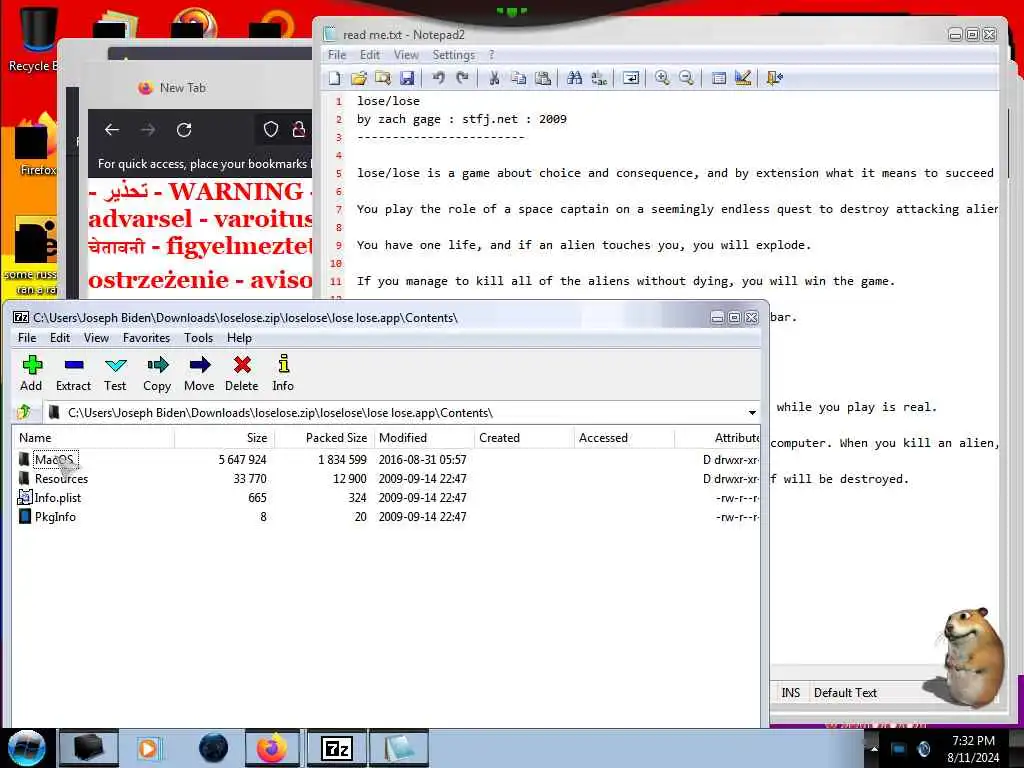Toggle word wrap in Notepad2 toolbar
Image resolution: width=1024 pixels, height=768 pixels.
click(x=631, y=78)
